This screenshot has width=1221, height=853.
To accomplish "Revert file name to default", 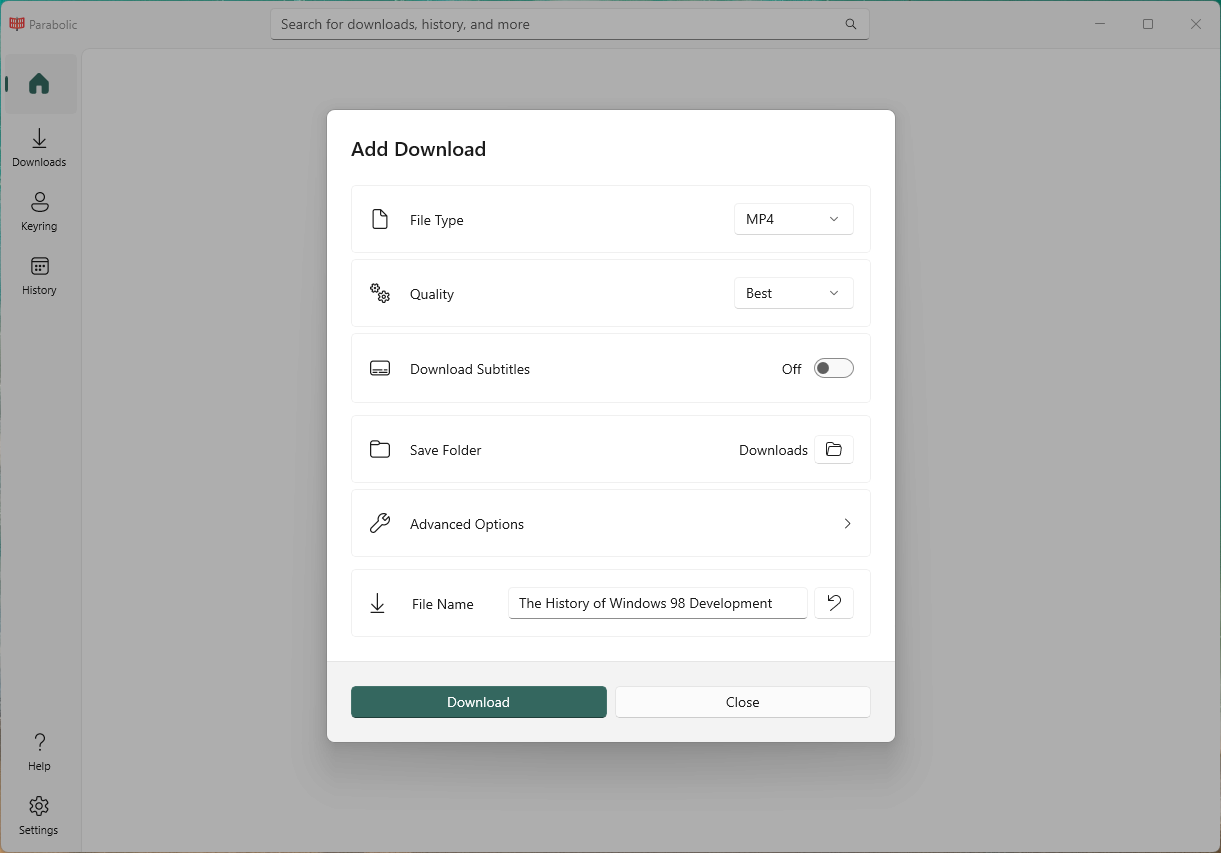I will 834,603.
